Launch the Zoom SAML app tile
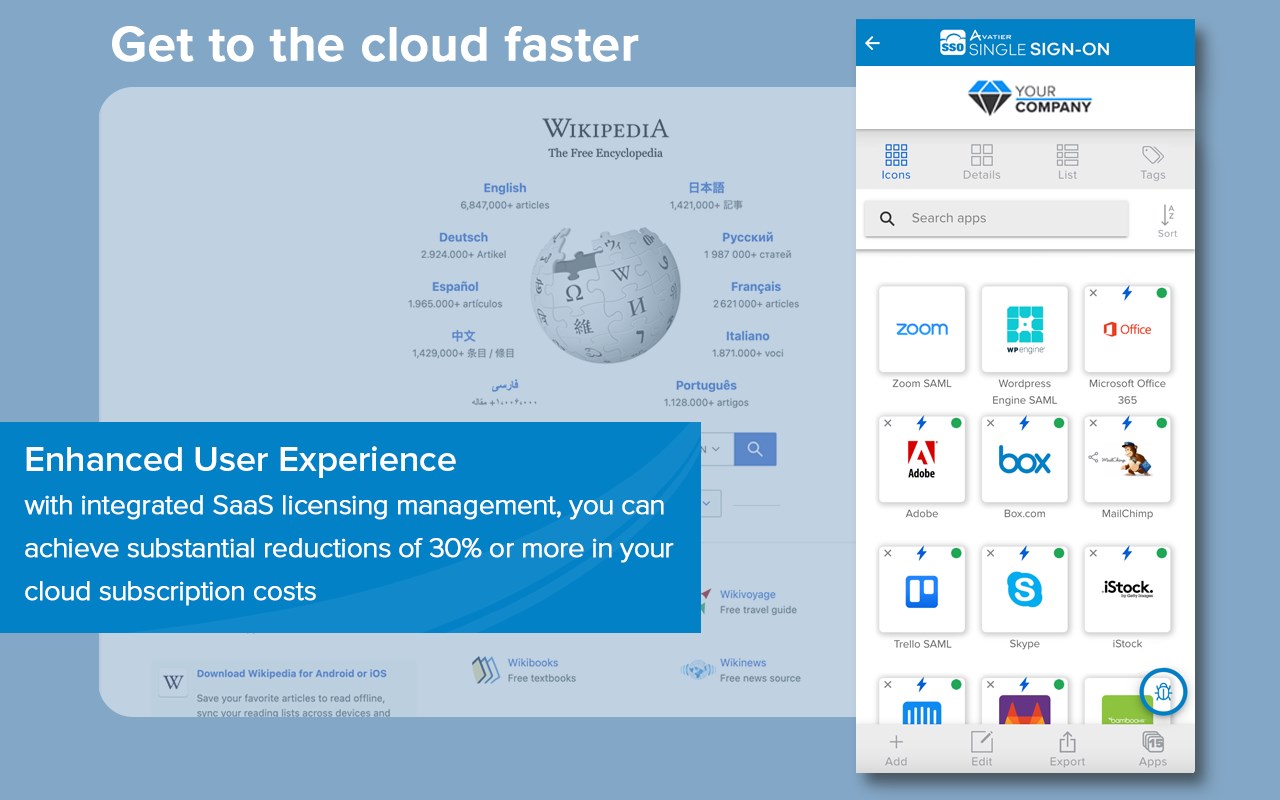The width and height of the screenshot is (1280, 800). coord(922,329)
